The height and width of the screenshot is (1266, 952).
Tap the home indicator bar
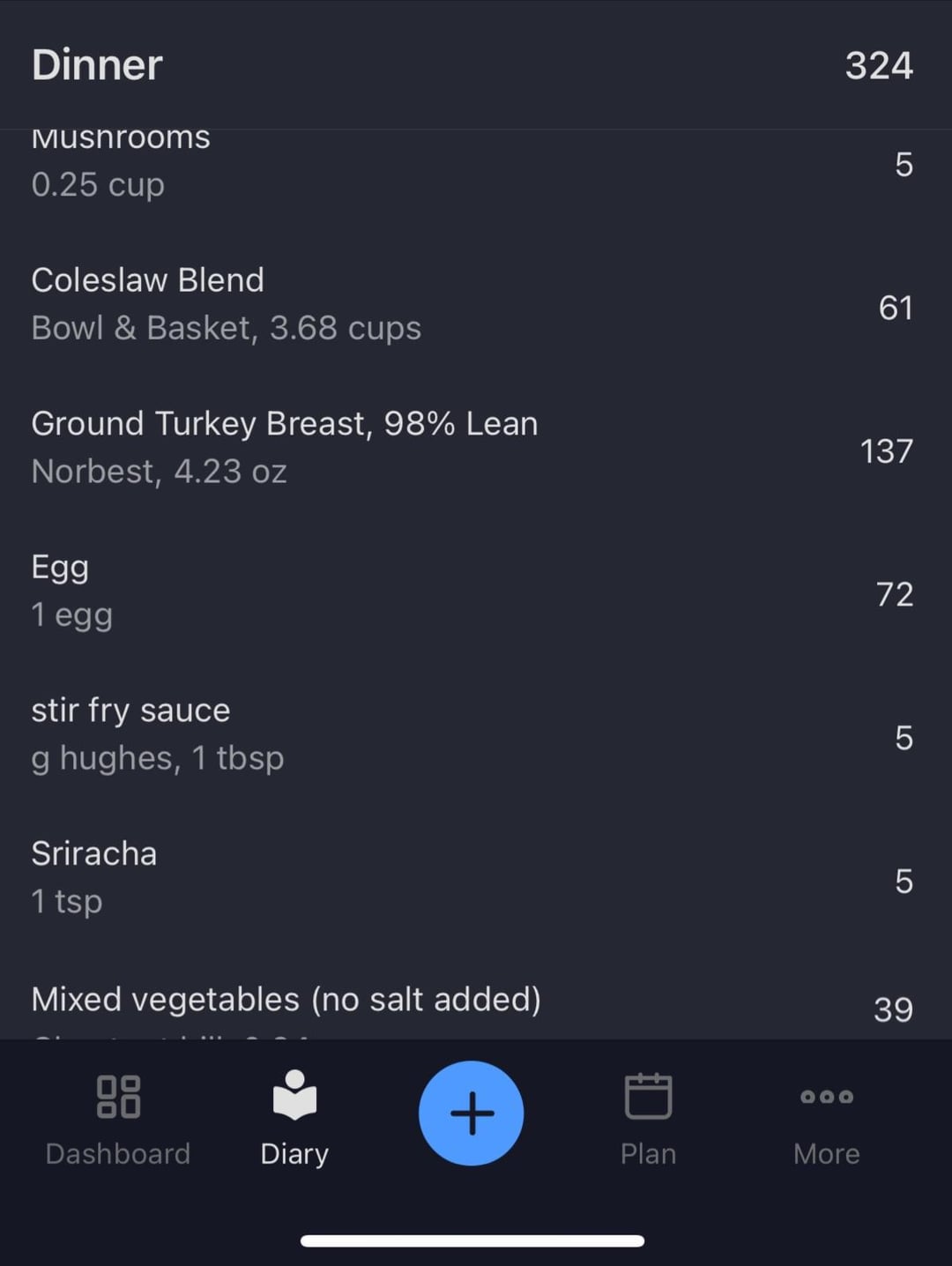(x=472, y=1240)
